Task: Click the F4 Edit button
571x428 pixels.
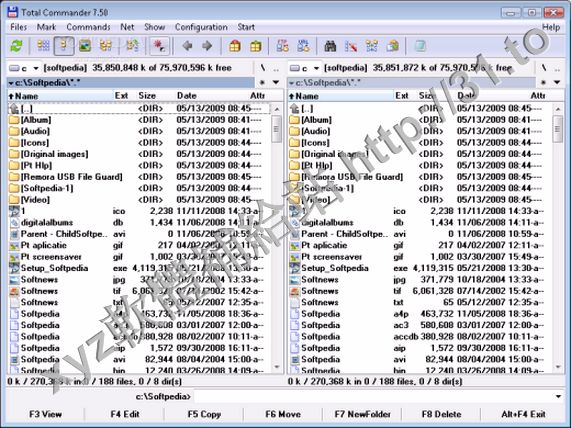Action: 125,414
